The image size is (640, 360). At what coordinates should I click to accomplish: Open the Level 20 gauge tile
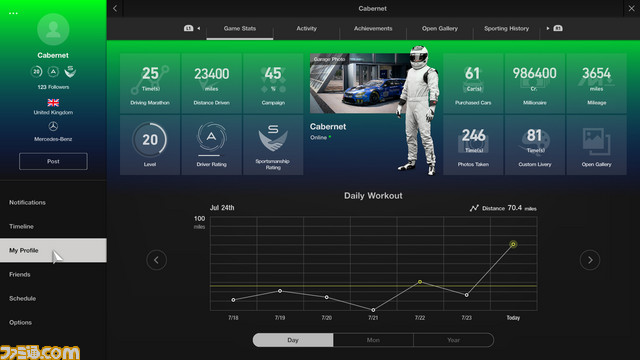(150, 145)
